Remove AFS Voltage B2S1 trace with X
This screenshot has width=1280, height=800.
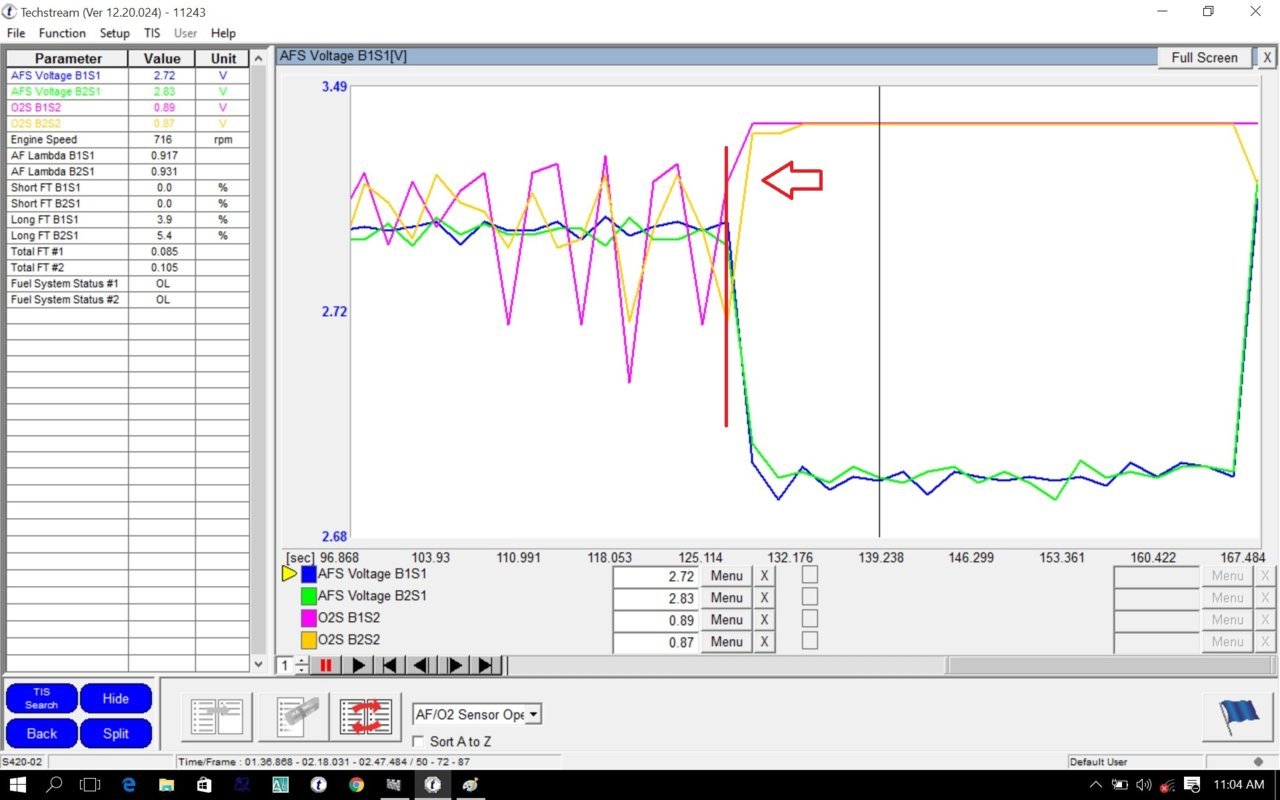point(764,598)
